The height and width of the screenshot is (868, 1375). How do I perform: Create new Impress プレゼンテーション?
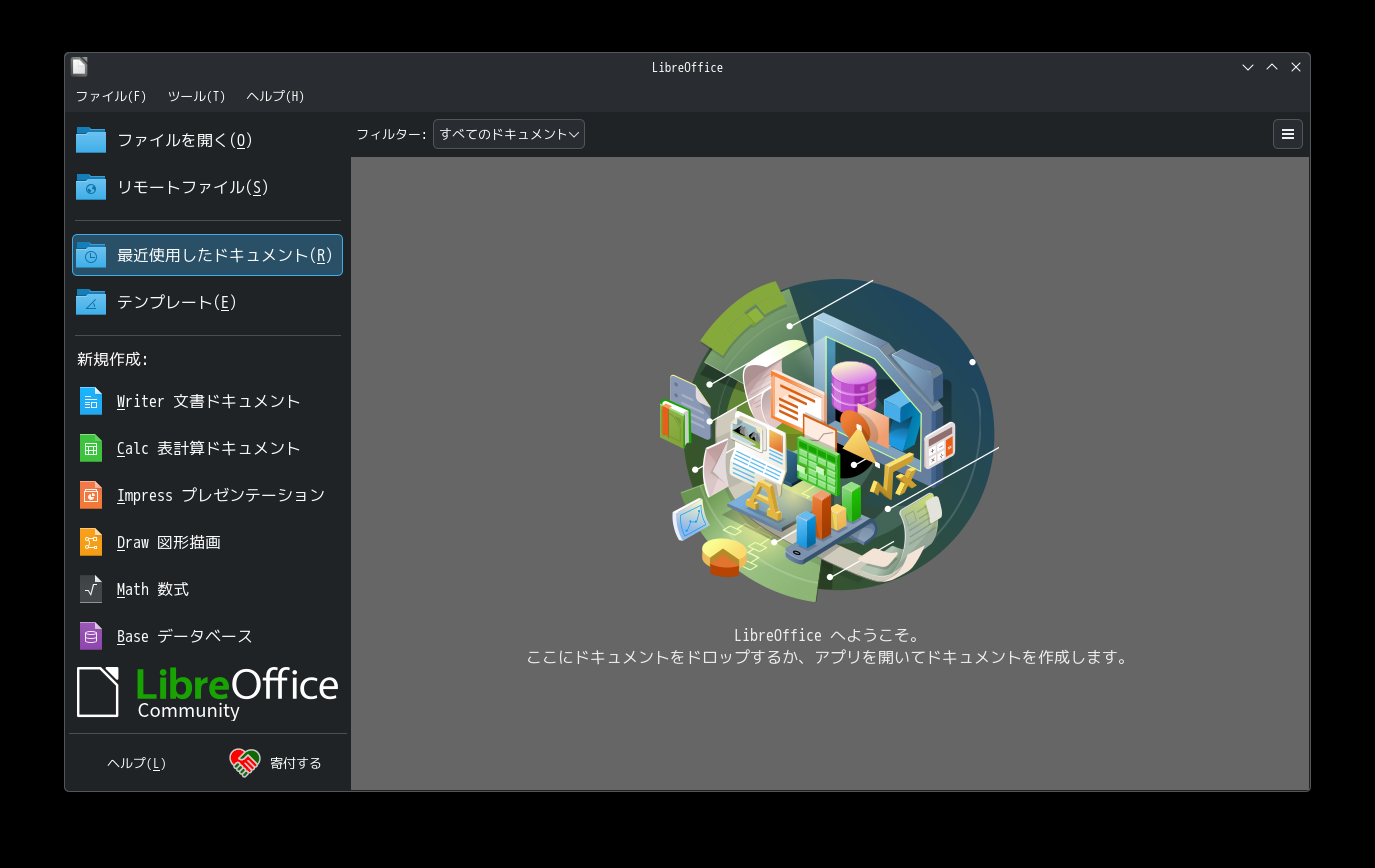[208, 495]
